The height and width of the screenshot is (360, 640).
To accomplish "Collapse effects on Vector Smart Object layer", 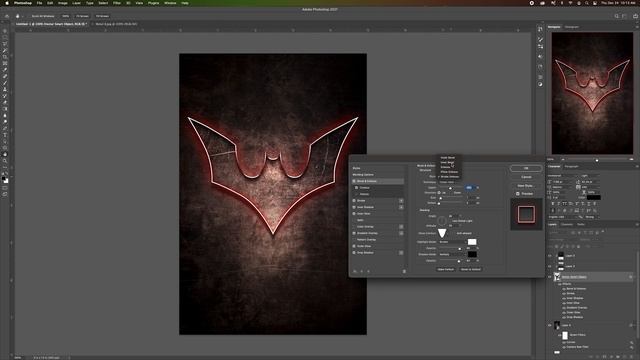I will pos(634,277).
